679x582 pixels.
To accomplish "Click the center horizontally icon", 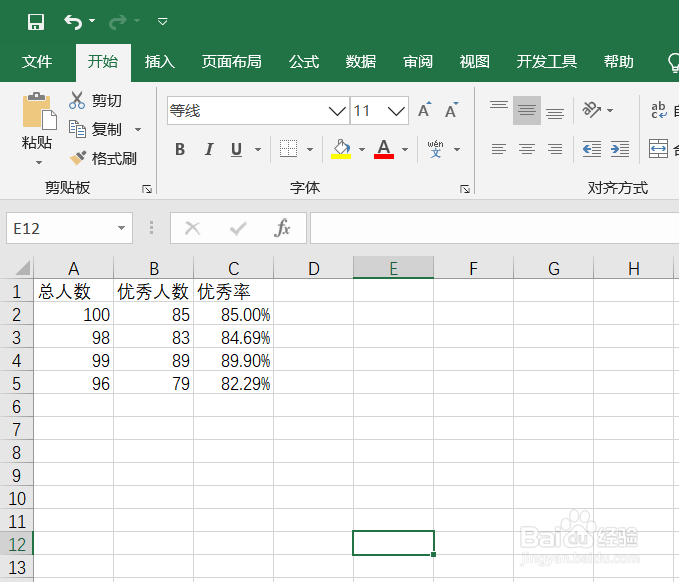I will [527, 149].
